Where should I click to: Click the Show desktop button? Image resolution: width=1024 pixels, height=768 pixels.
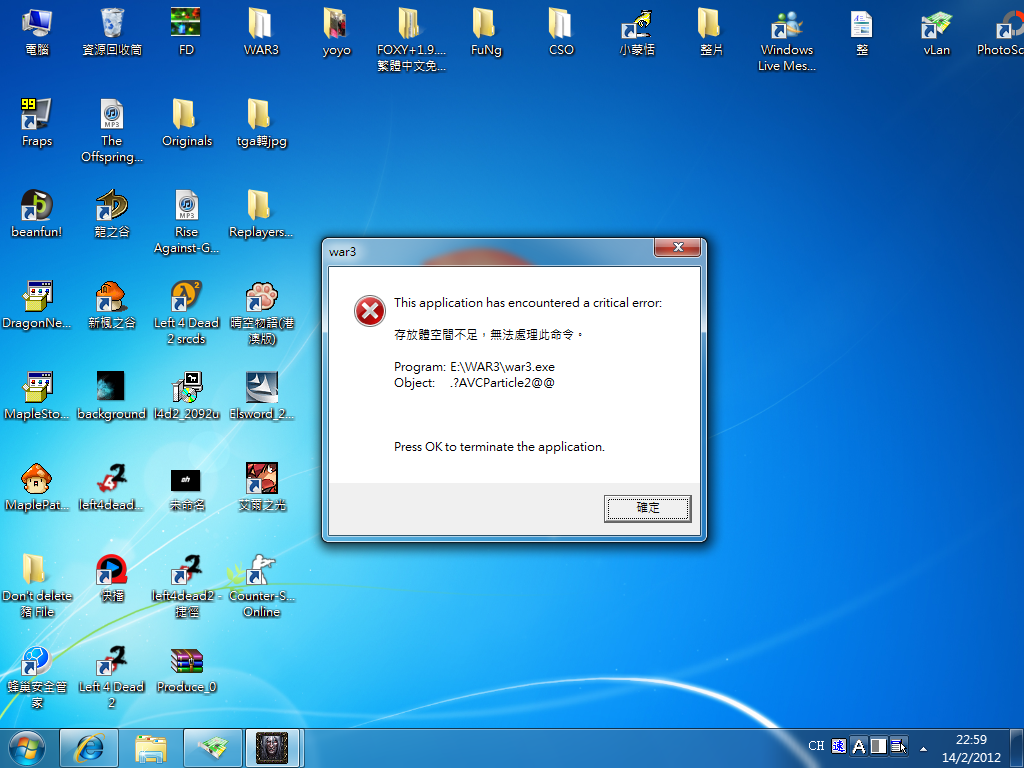tap(1017, 748)
